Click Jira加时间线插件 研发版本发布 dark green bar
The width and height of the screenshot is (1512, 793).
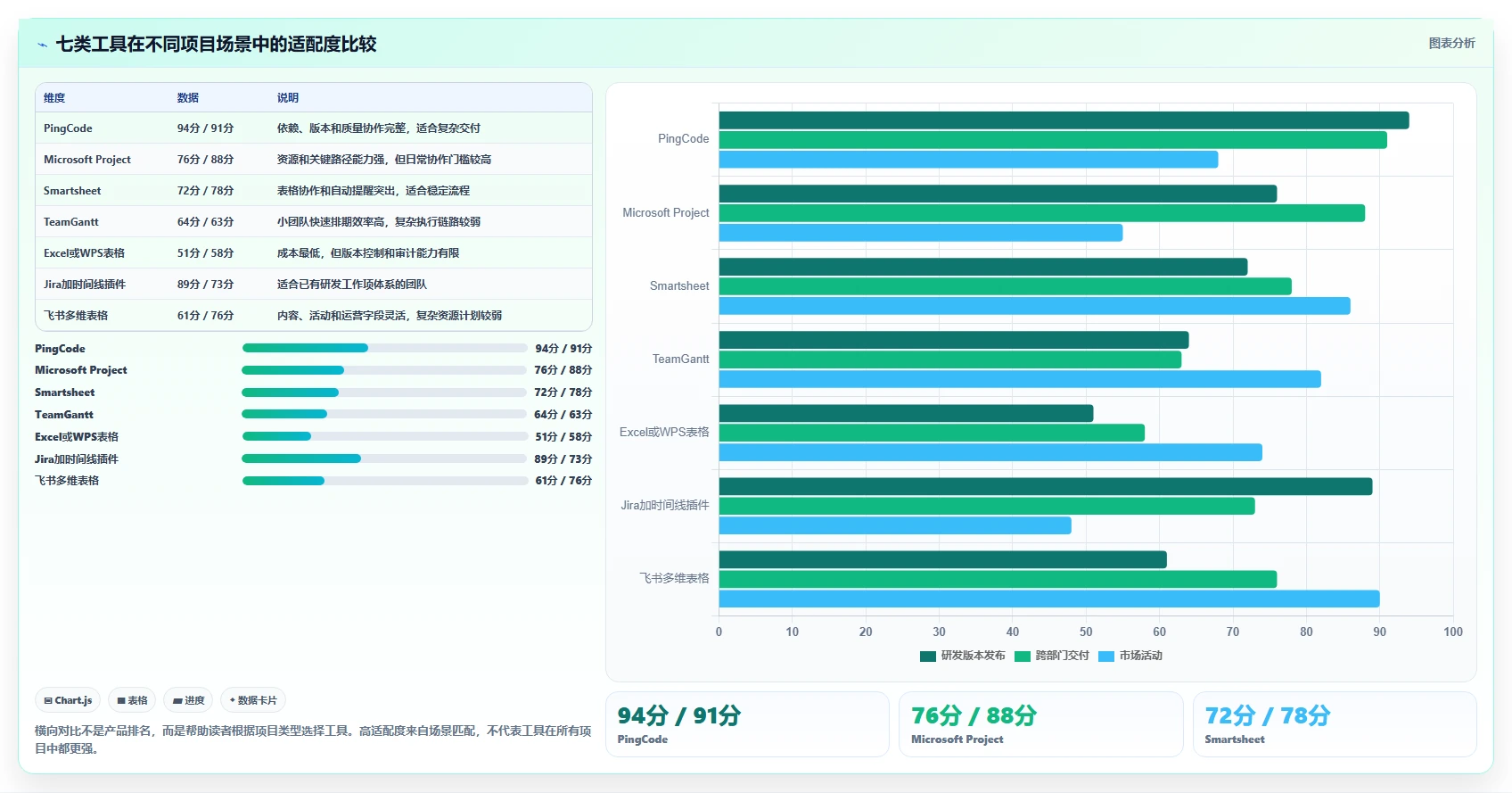click(x=1046, y=486)
